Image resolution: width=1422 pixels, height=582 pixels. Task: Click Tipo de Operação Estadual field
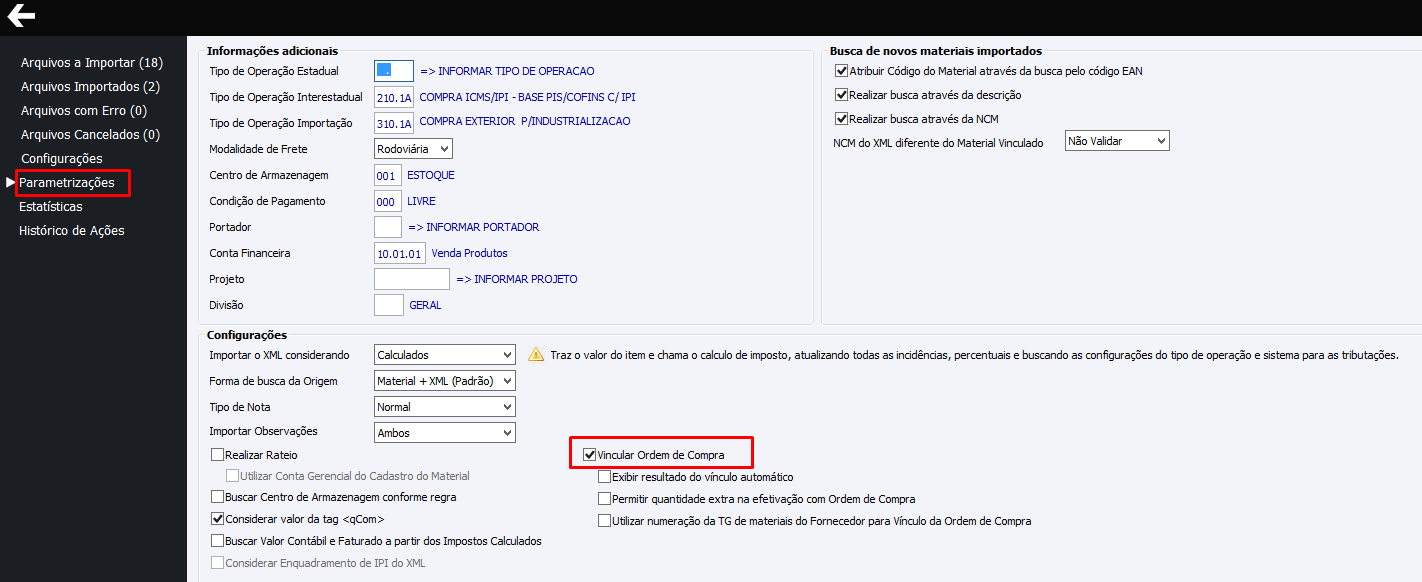point(393,71)
